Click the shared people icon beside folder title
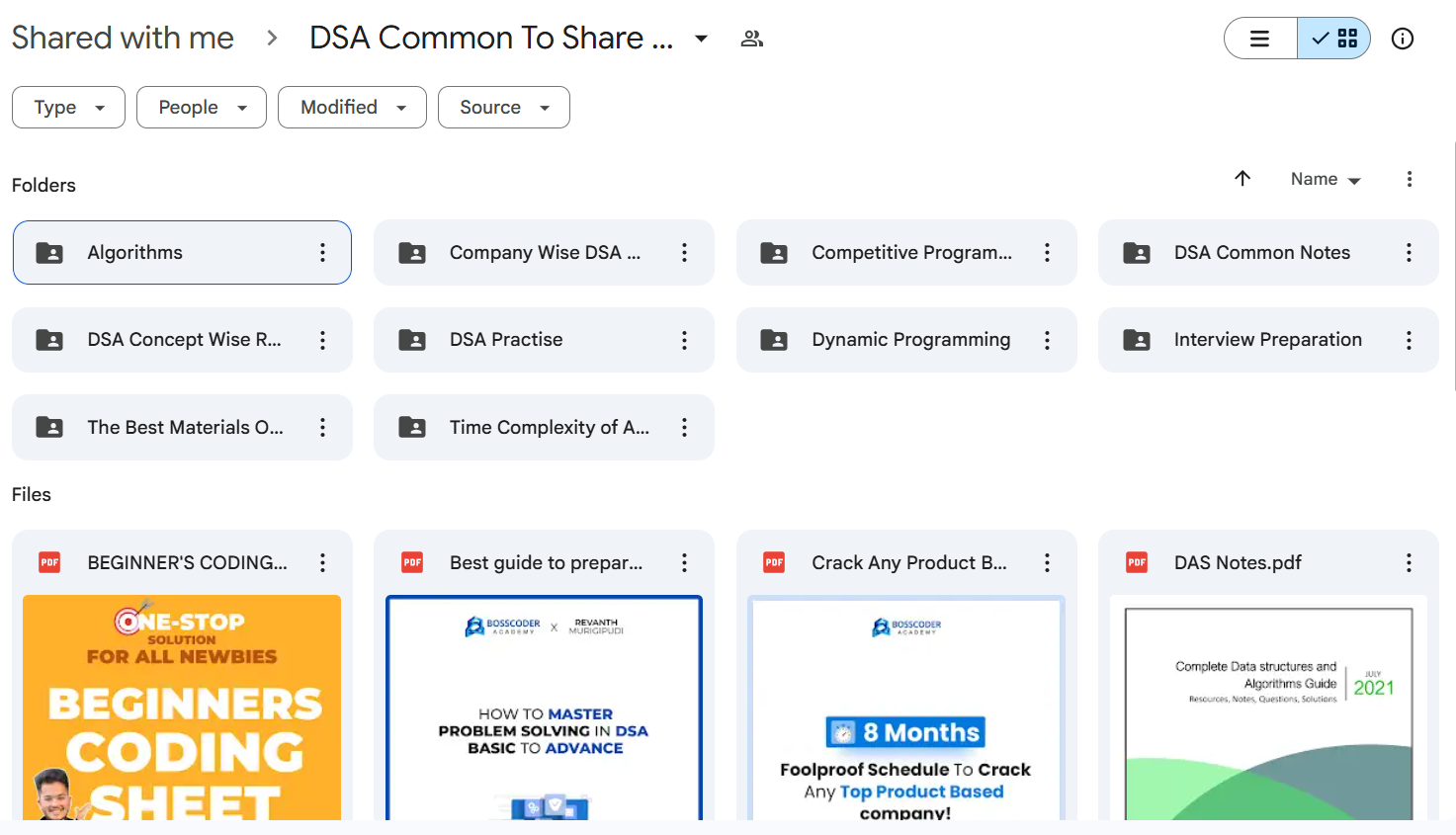This screenshot has width=1456, height=835. (x=751, y=39)
